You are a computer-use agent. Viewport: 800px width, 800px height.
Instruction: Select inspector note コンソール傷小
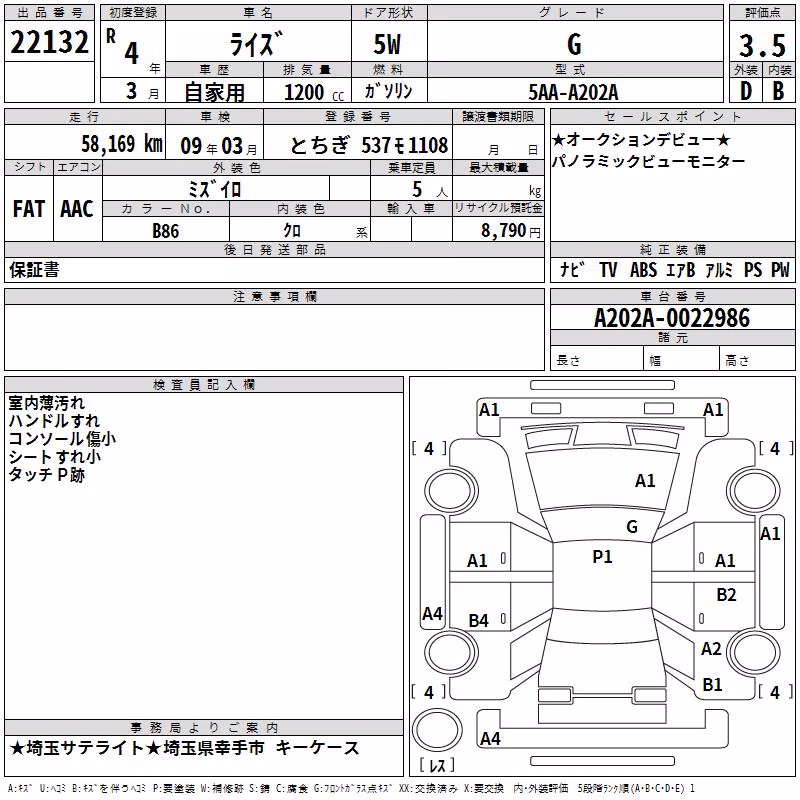[x=62, y=438]
